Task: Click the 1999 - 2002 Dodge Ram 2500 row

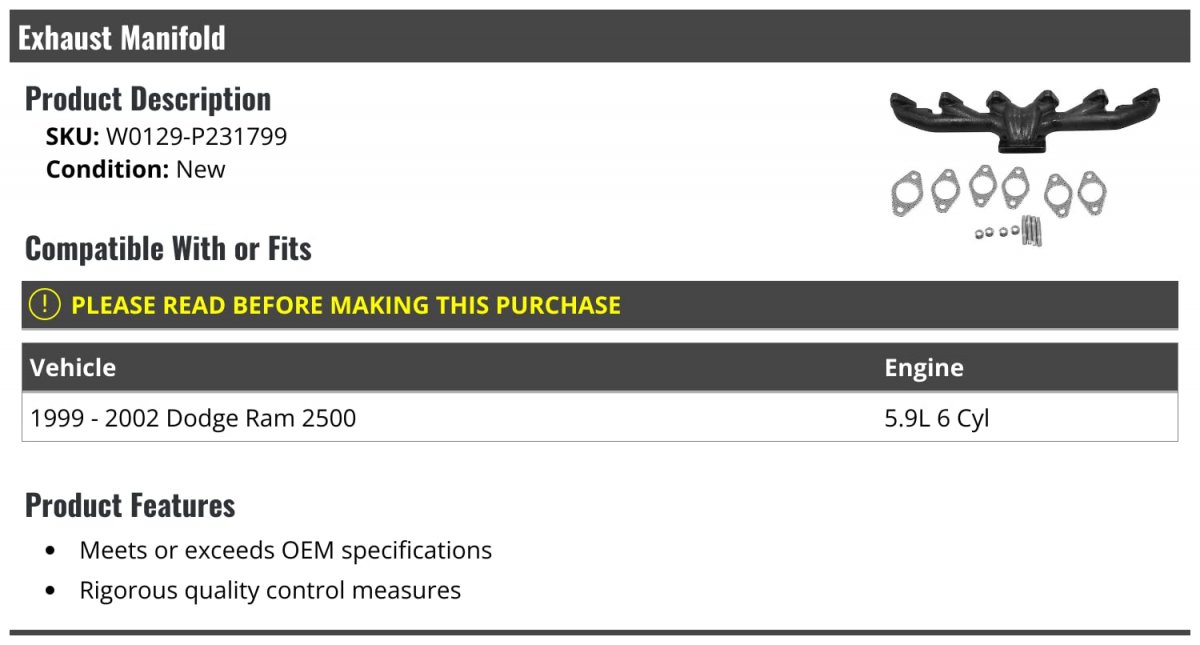Action: (600, 417)
